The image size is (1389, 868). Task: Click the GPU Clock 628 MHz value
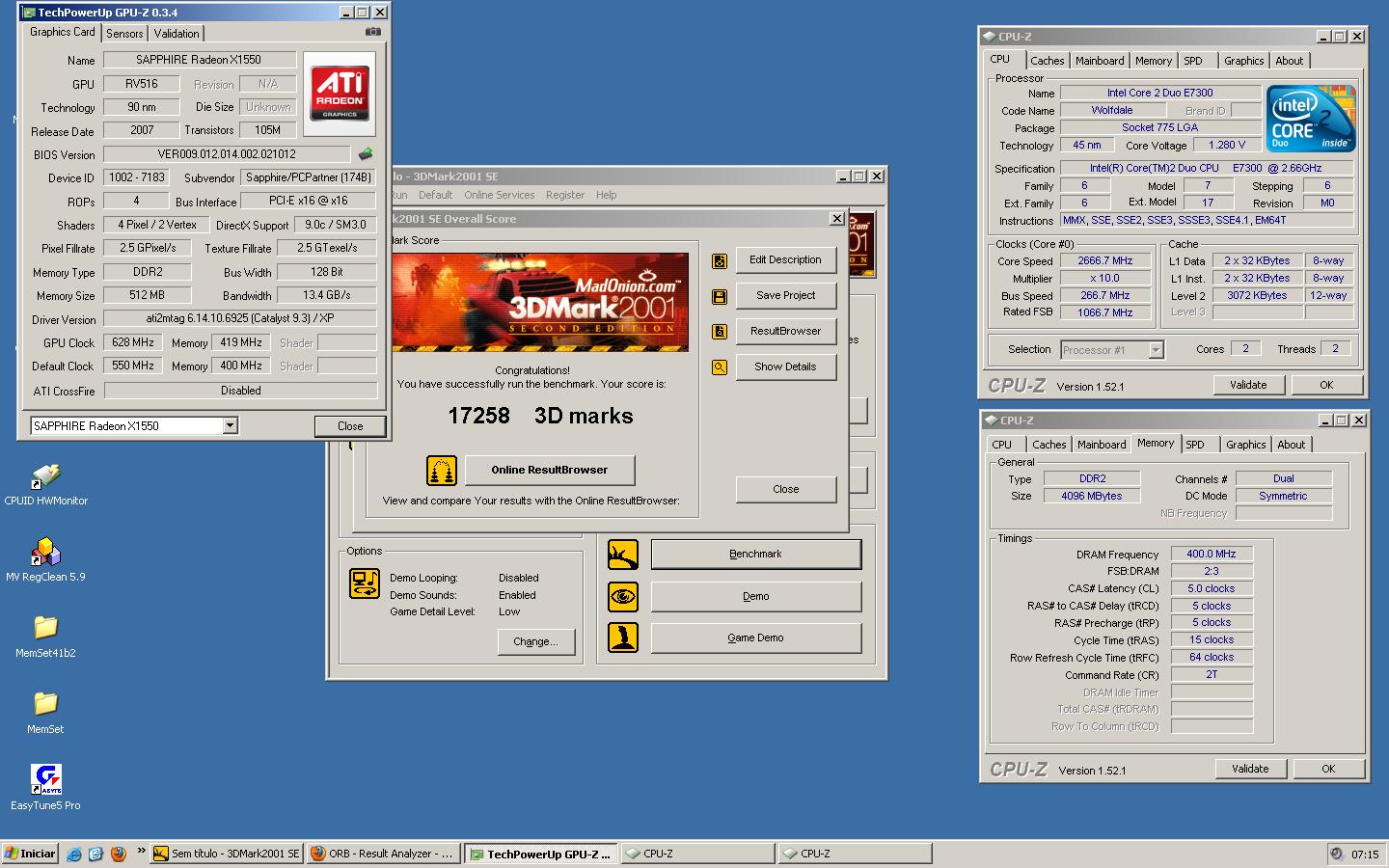pos(133,342)
